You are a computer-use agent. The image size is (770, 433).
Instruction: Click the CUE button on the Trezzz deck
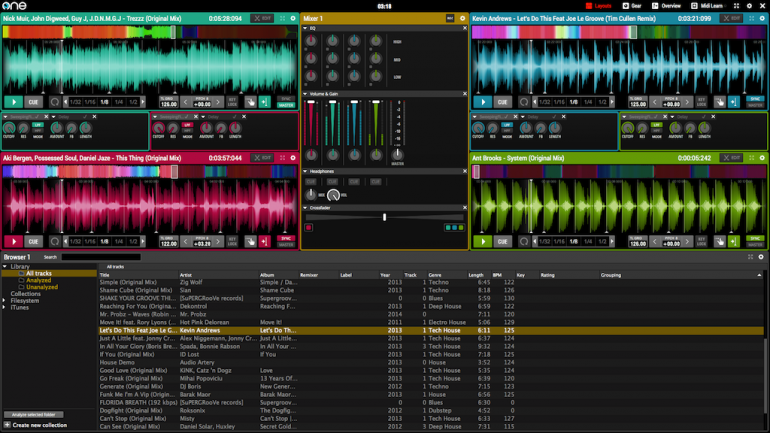click(33, 102)
